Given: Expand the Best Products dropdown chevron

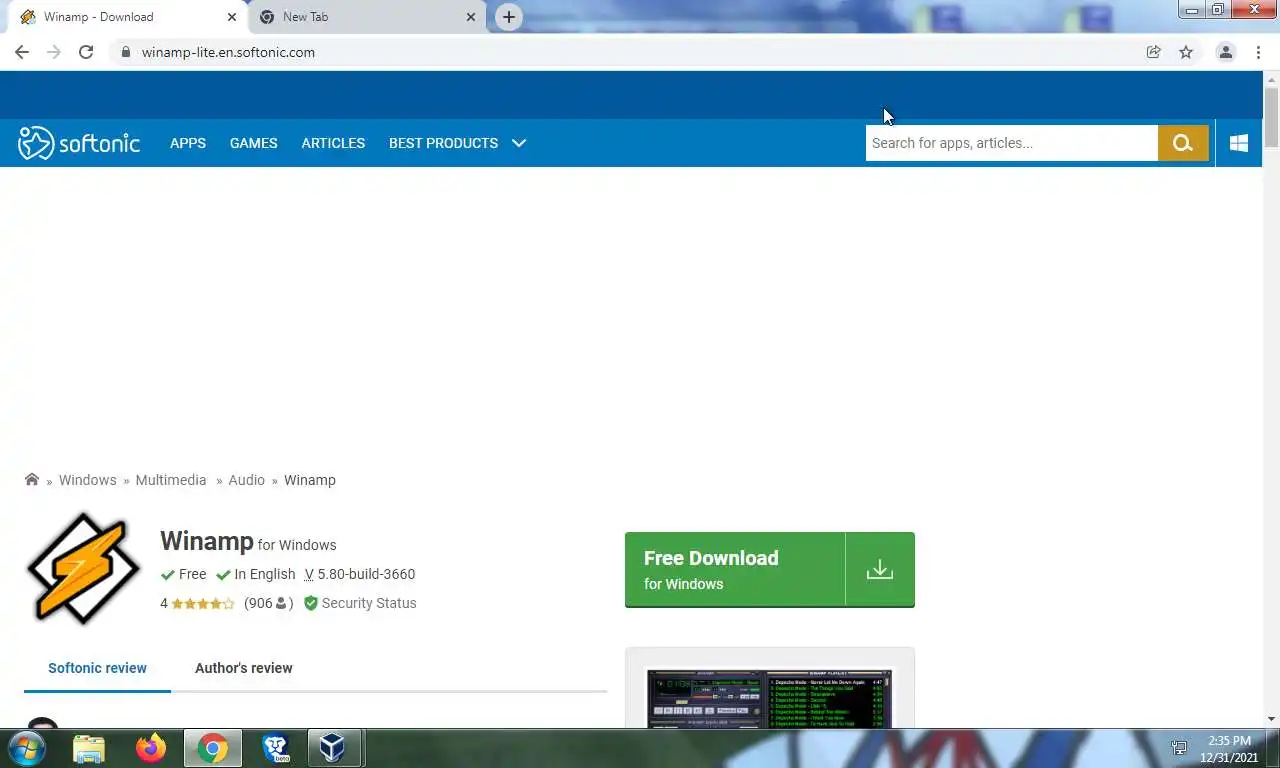Looking at the screenshot, I should click(519, 143).
